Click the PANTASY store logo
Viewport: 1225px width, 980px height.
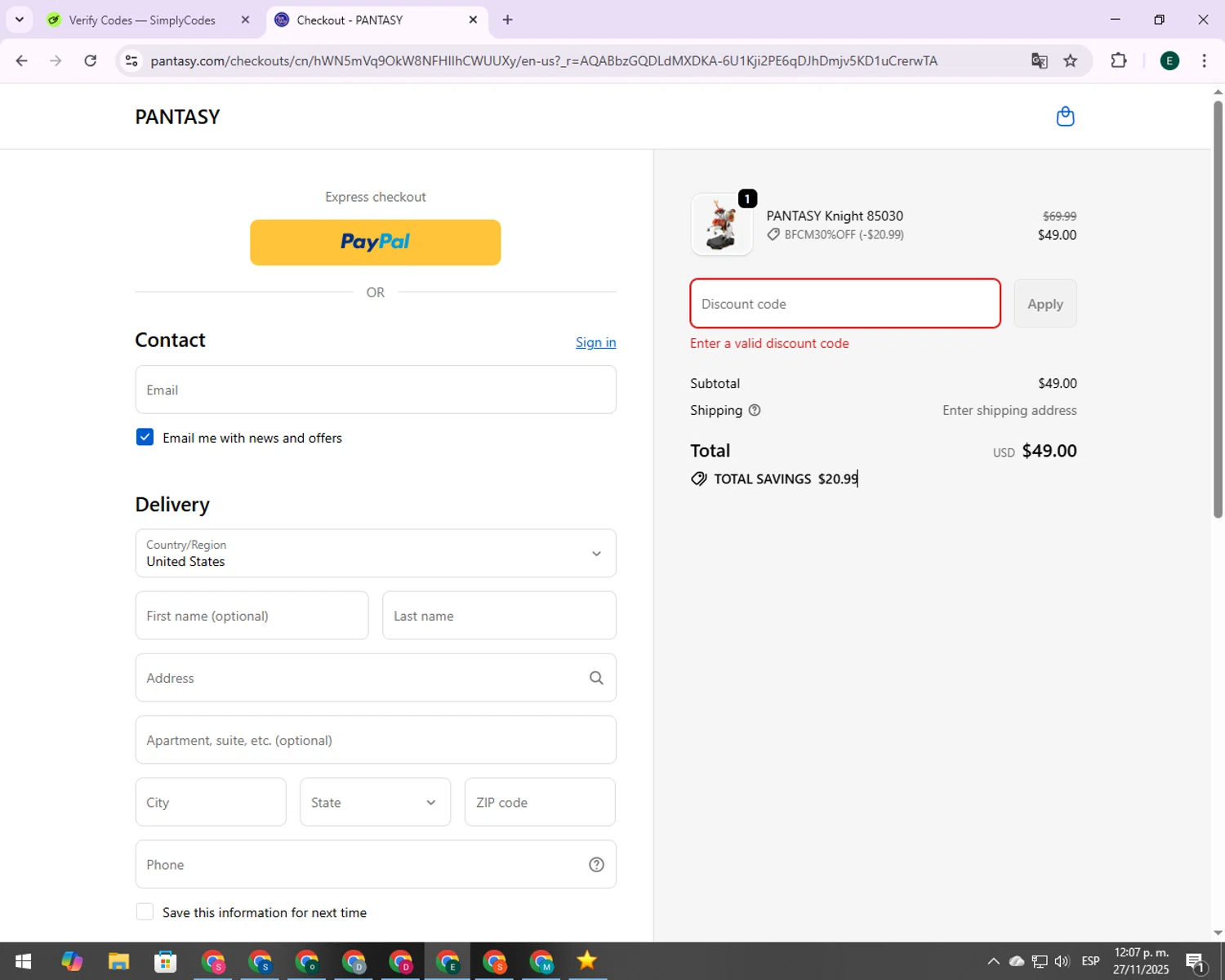point(177,117)
